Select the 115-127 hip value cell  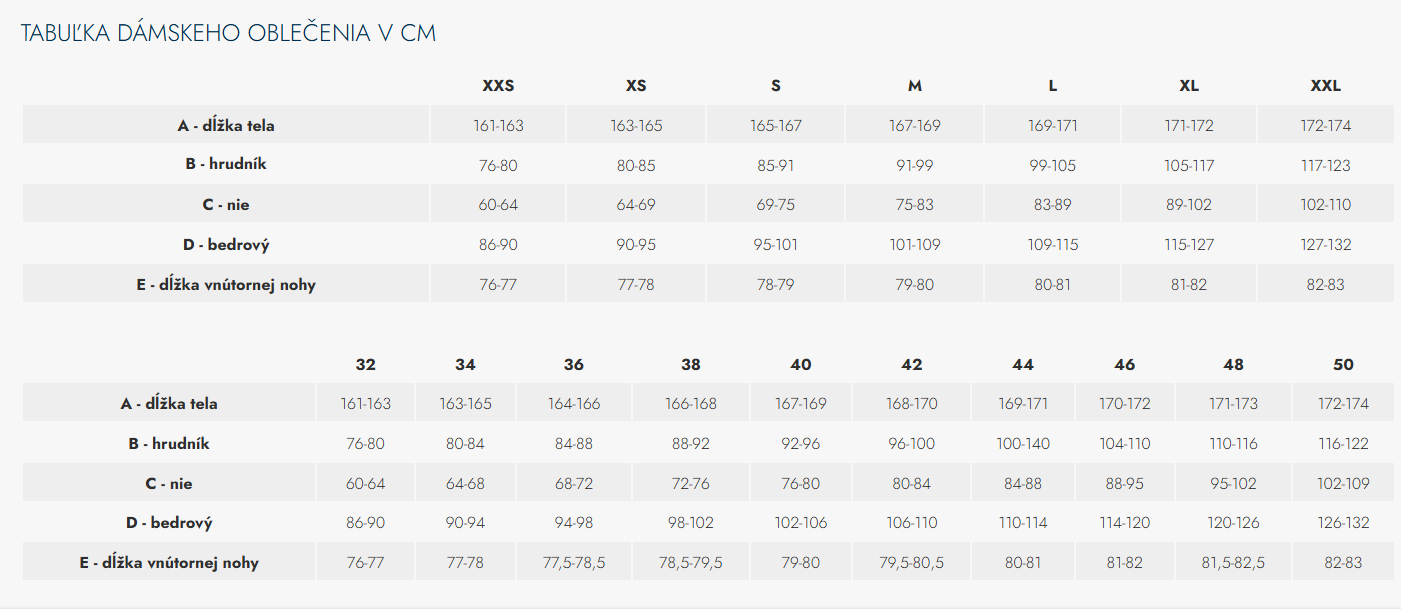1189,245
